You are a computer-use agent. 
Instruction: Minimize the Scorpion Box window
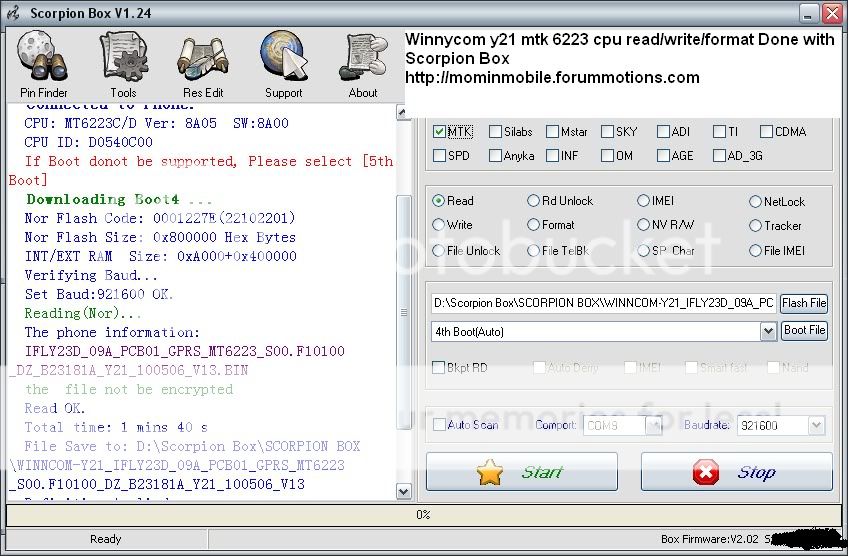click(809, 14)
